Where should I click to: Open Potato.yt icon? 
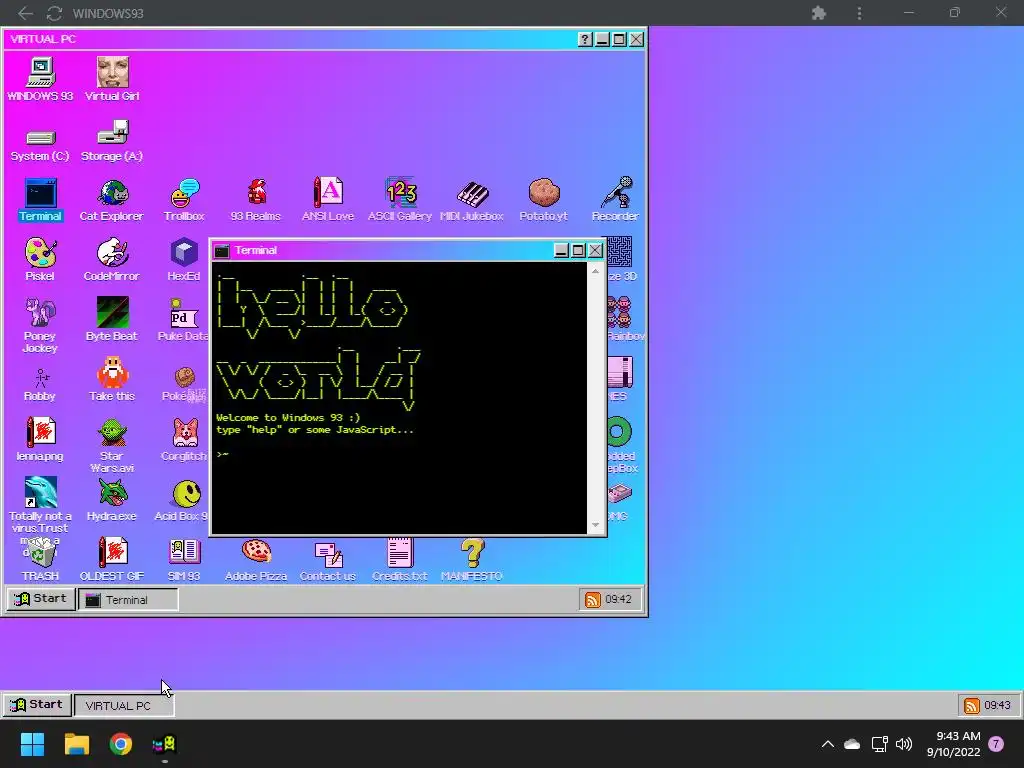pos(543,200)
